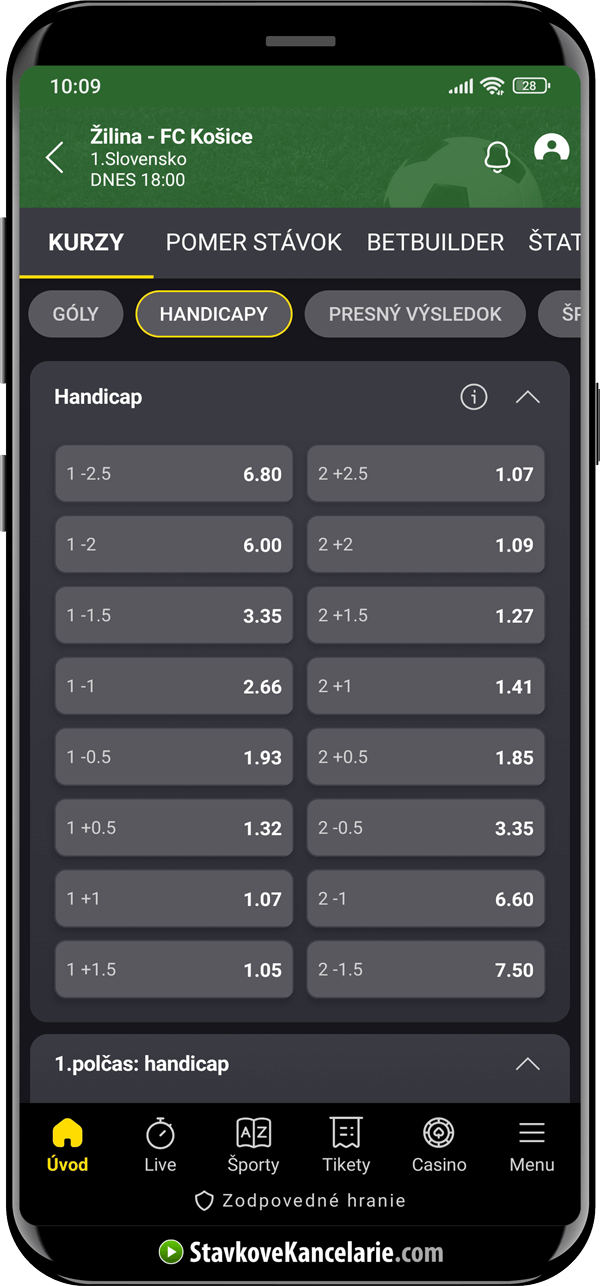Switch to the POMER STÁVOK tab
This screenshot has width=600, height=1286.
point(254,242)
